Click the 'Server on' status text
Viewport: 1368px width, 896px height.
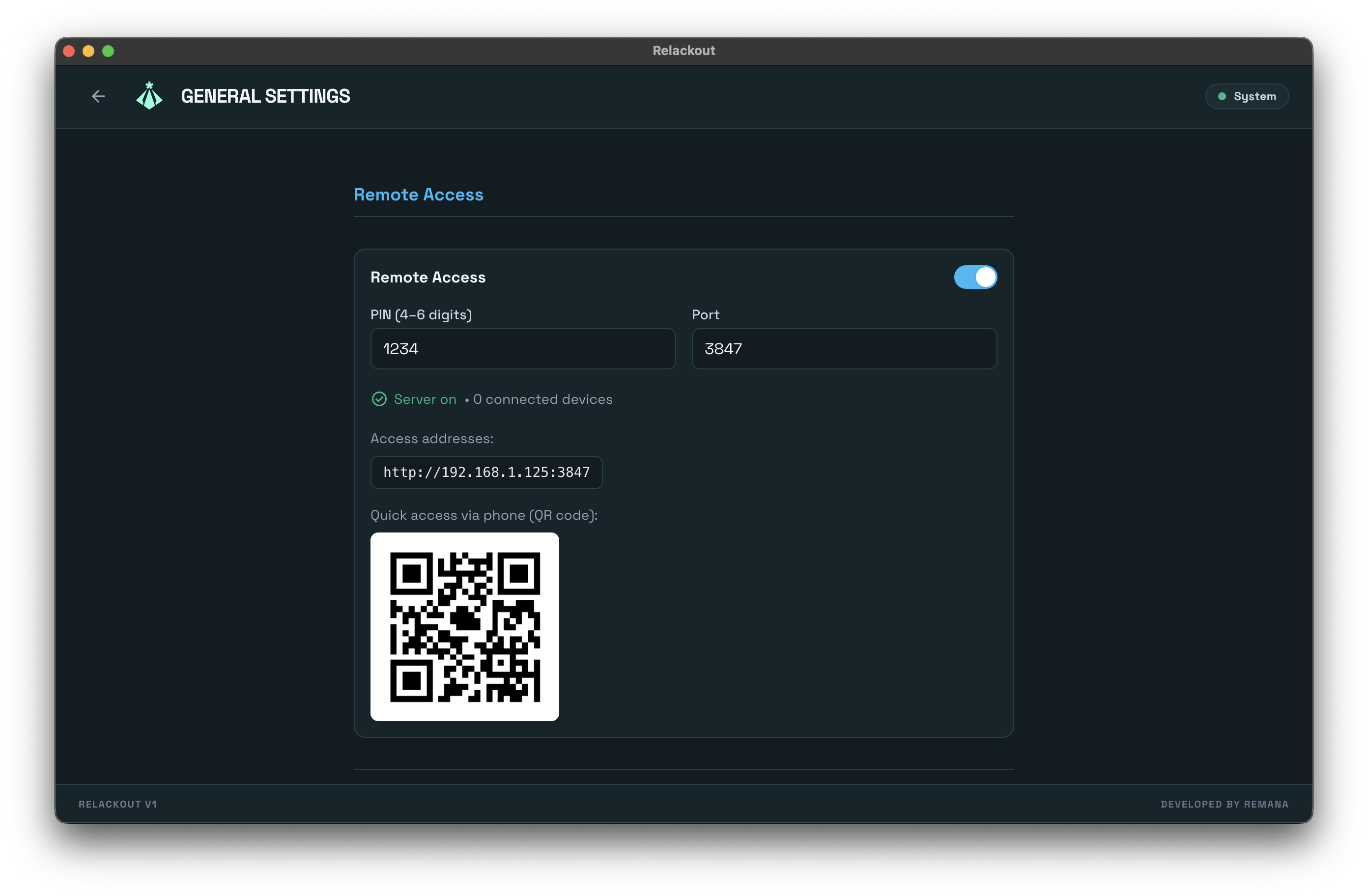click(x=426, y=399)
